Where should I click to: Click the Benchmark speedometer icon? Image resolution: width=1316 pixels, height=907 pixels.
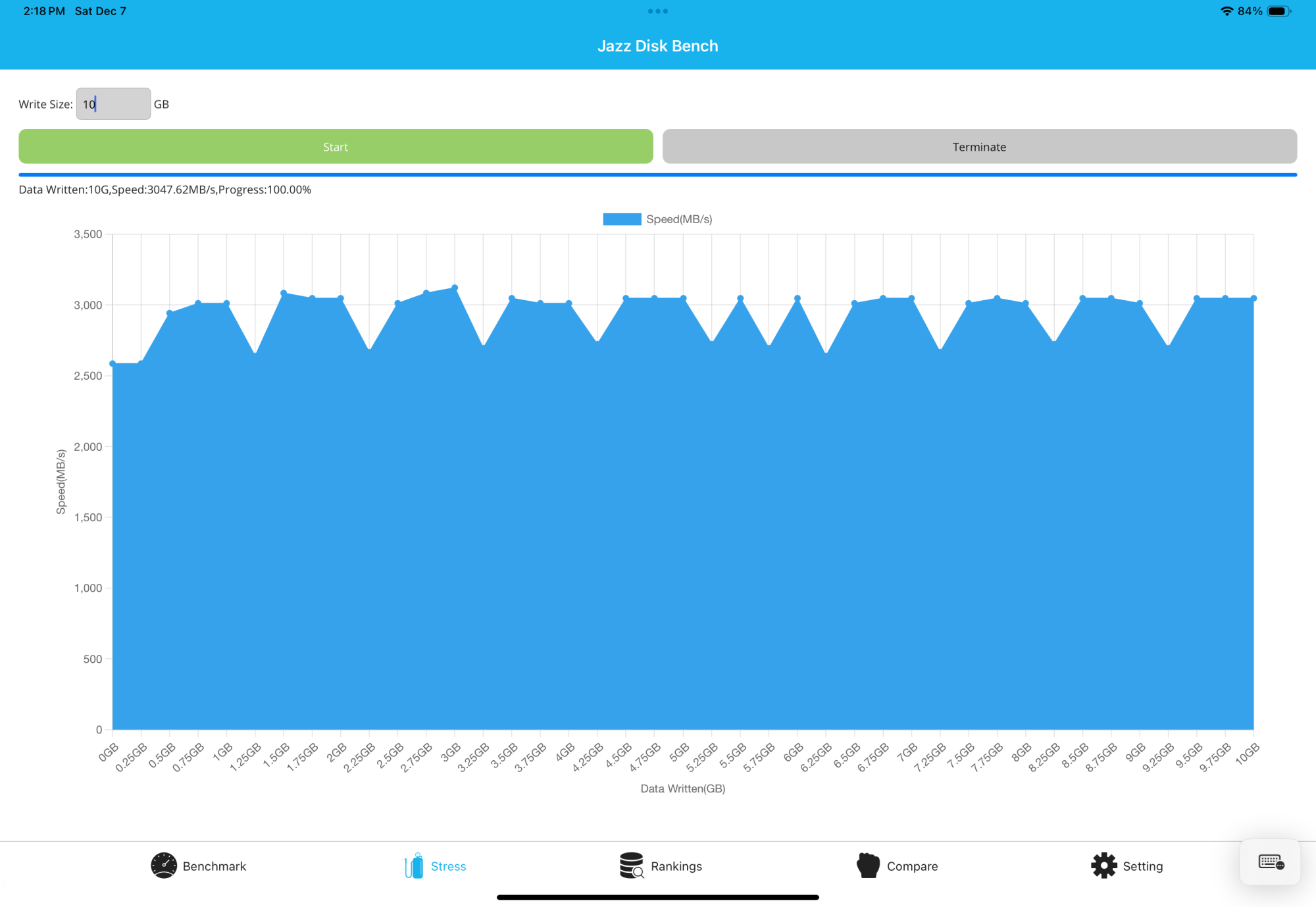[163, 866]
